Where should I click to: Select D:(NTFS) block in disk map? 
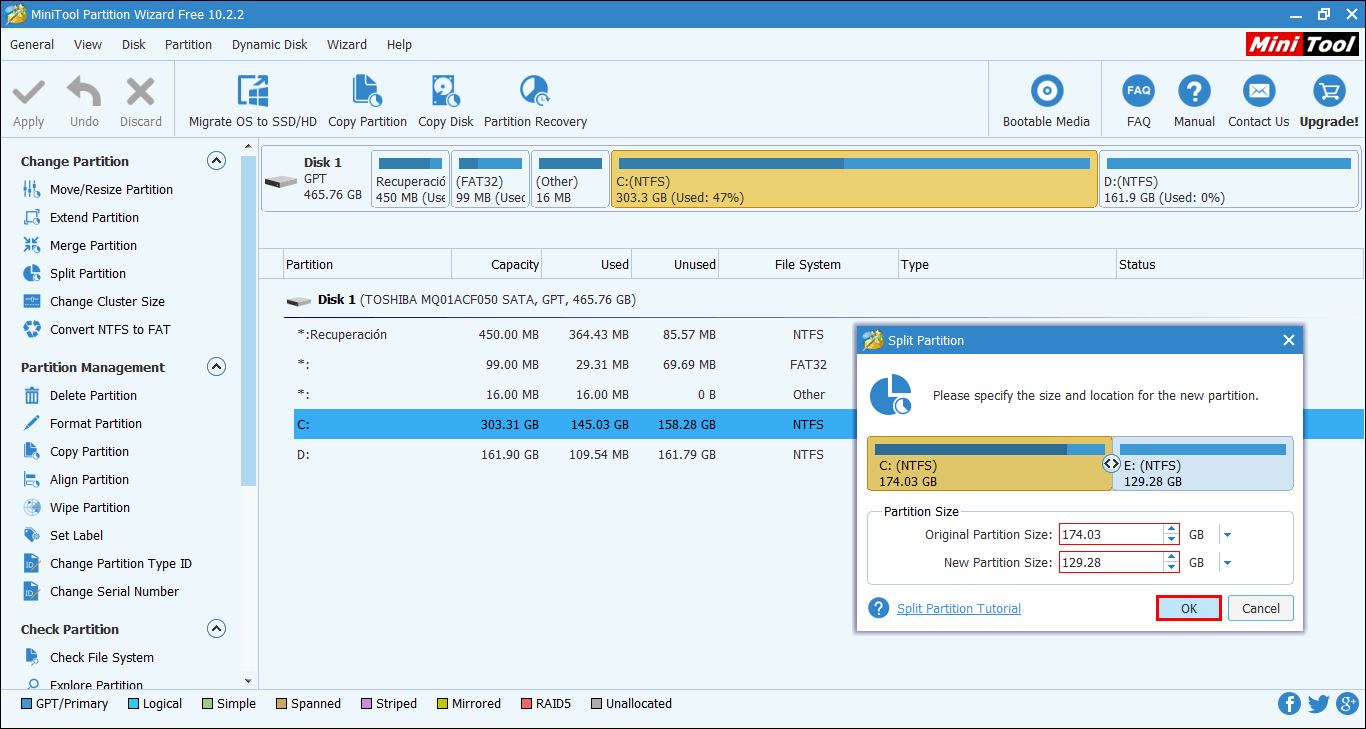point(1229,179)
